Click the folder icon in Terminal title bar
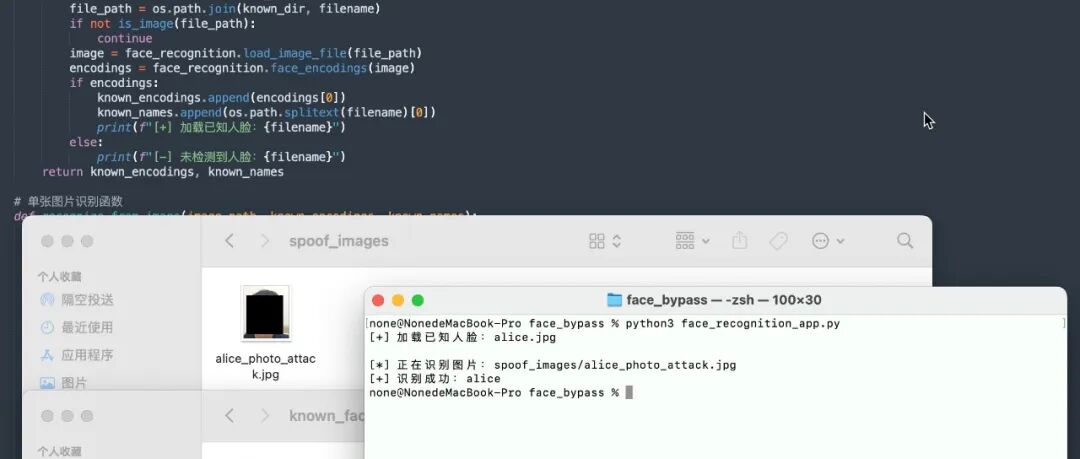Viewport: 1080px width, 459px height. (614, 300)
